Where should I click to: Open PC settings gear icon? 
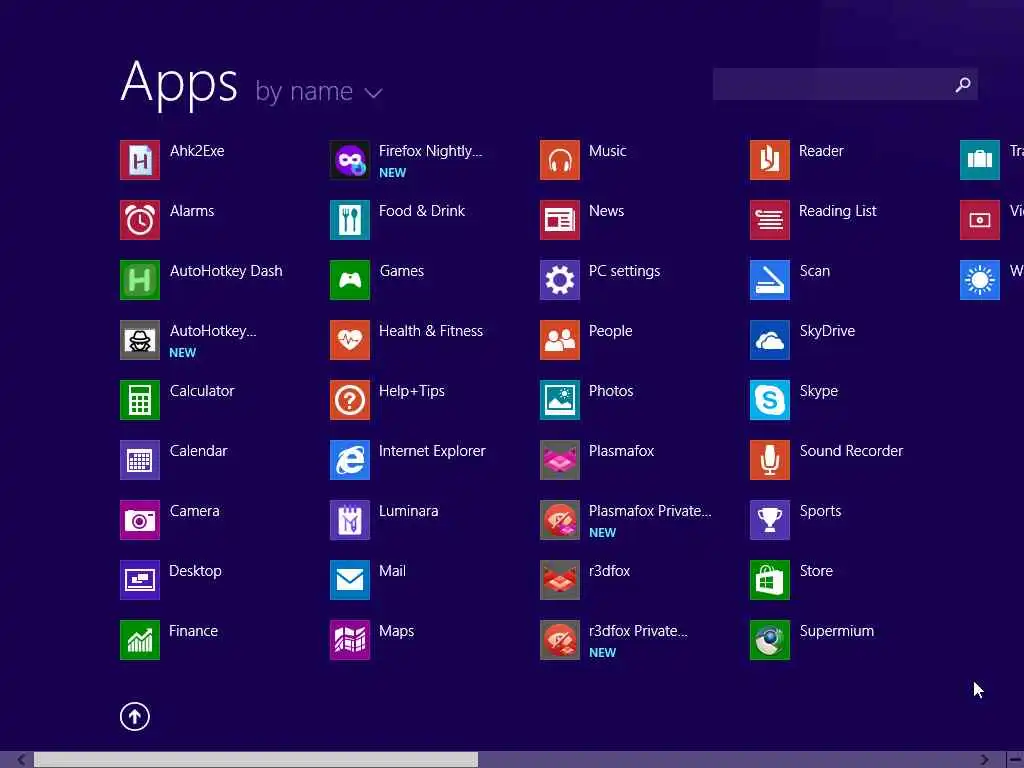tap(560, 280)
